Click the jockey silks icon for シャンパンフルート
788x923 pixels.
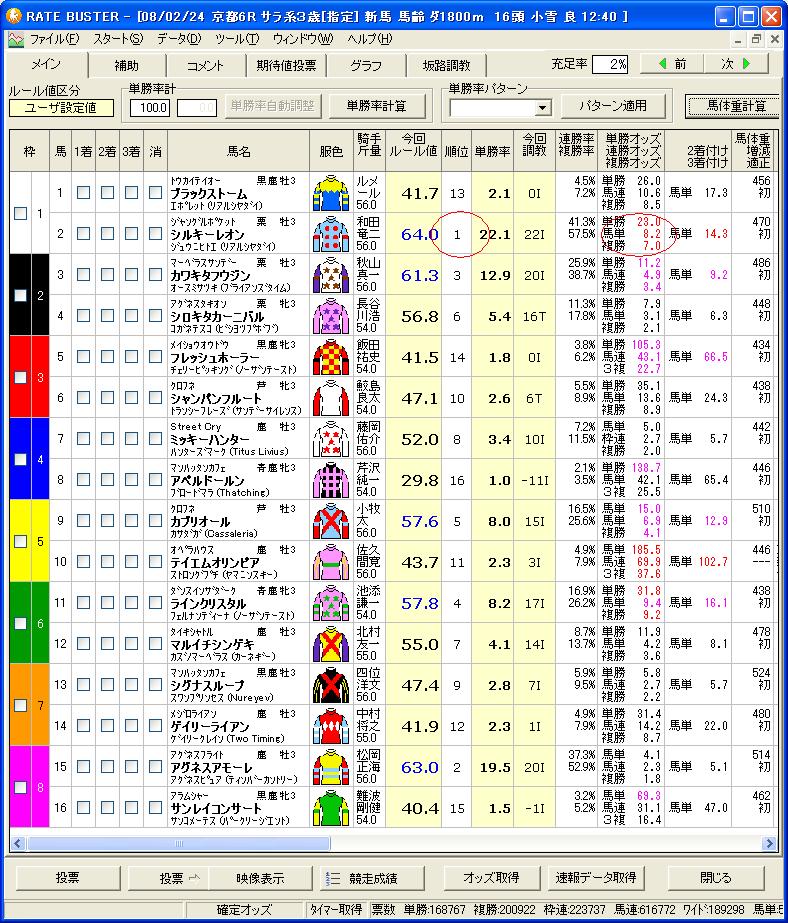coord(331,398)
